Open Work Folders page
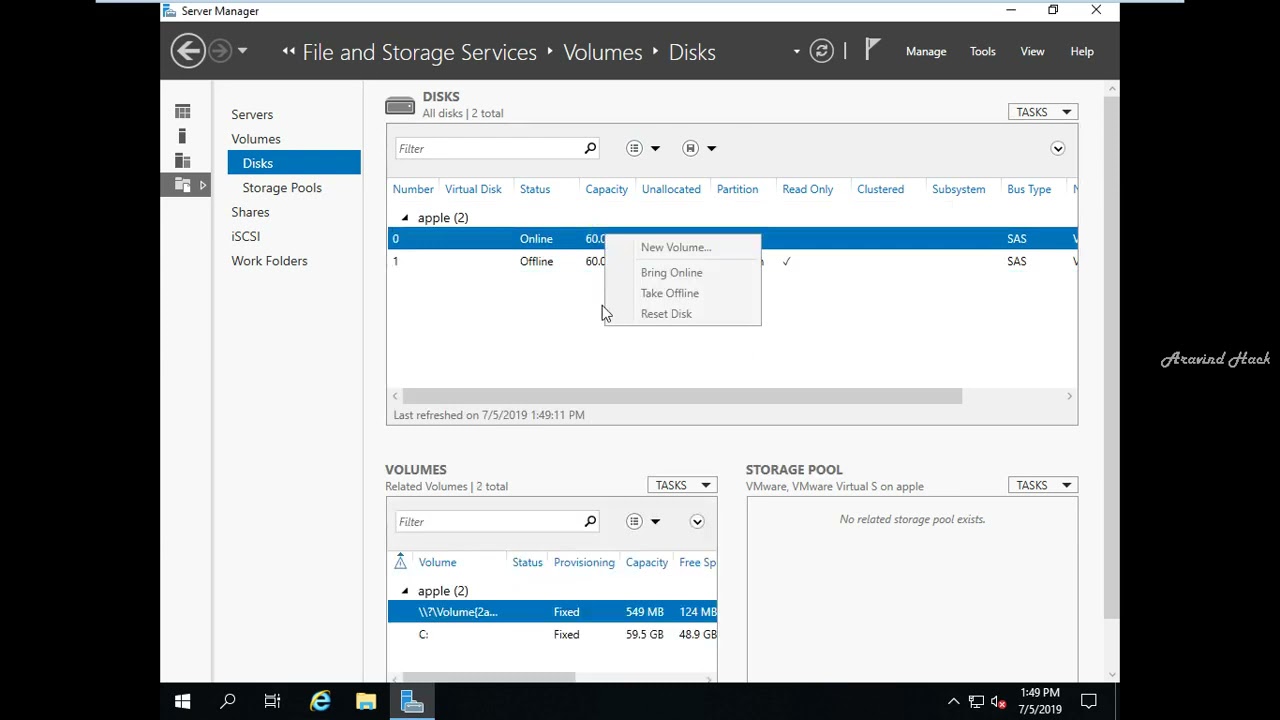The height and width of the screenshot is (720, 1280). pyautogui.click(x=269, y=261)
